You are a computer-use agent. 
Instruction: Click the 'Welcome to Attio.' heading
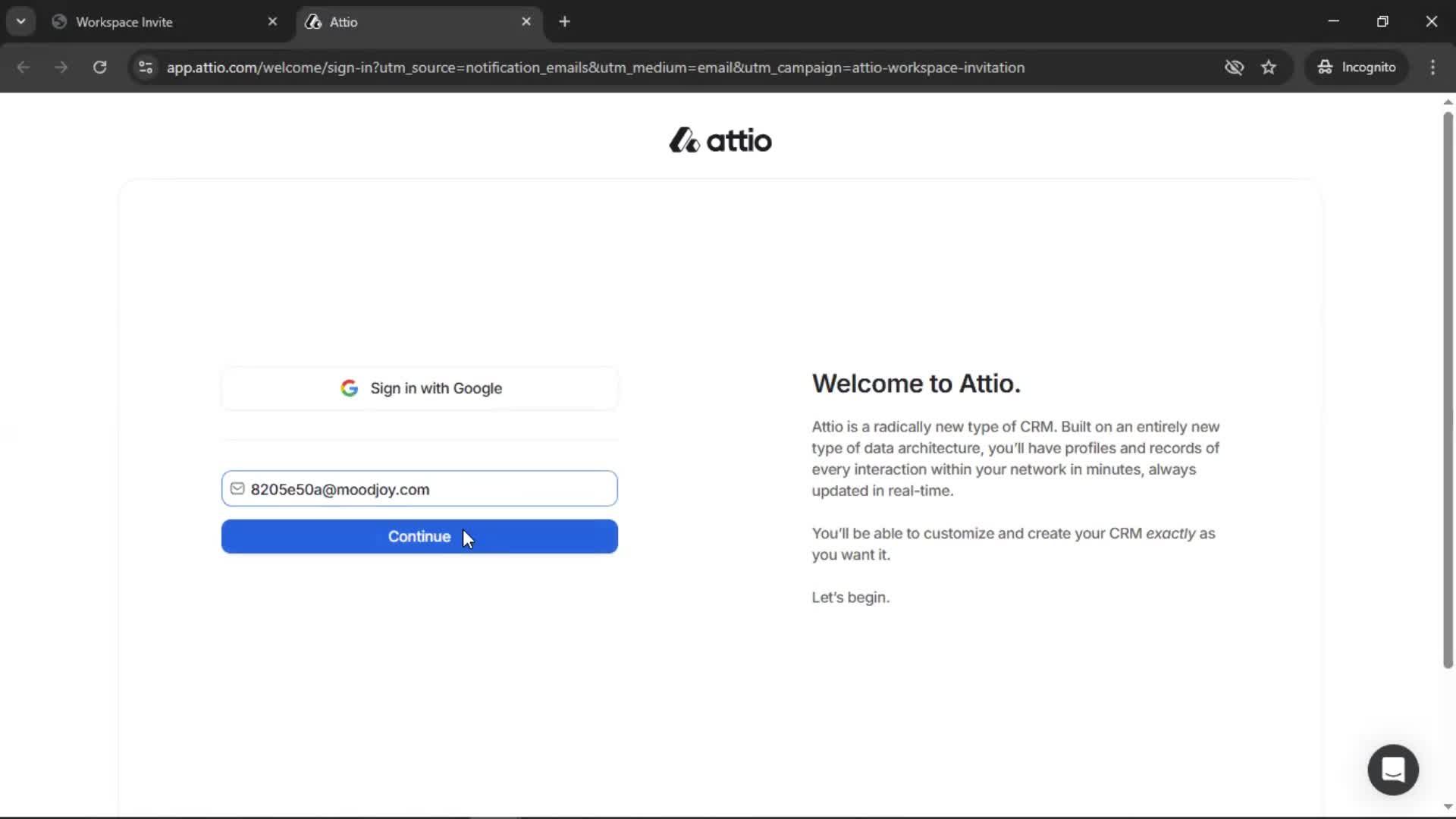916,384
